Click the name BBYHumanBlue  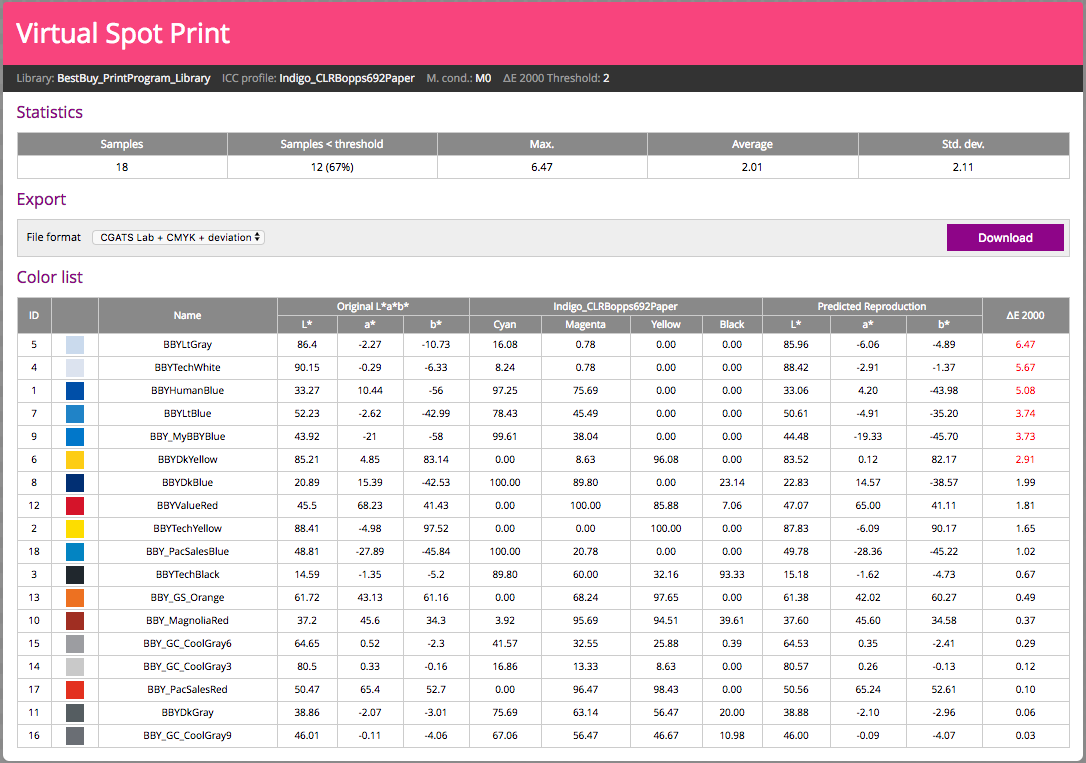[188, 391]
